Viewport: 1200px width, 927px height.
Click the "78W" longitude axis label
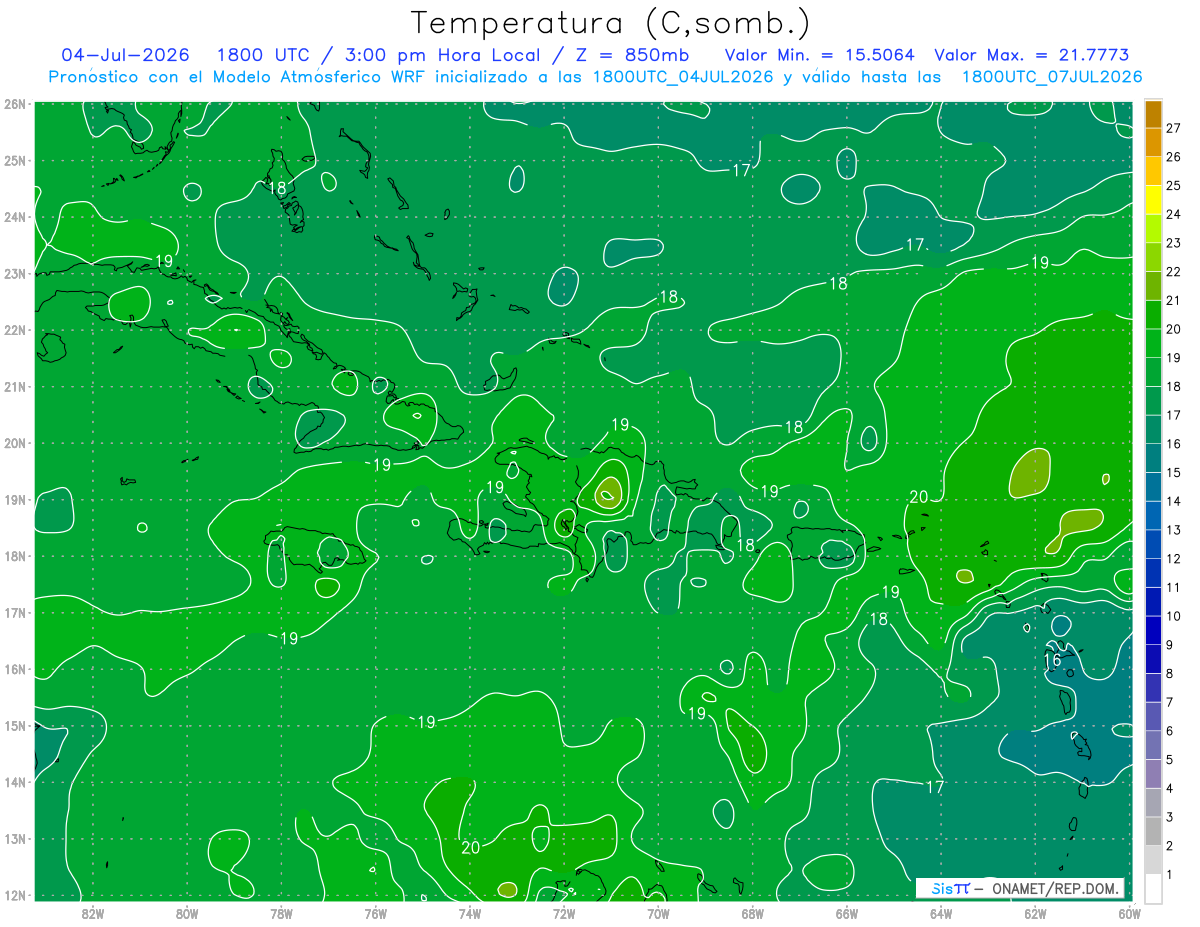point(281,913)
